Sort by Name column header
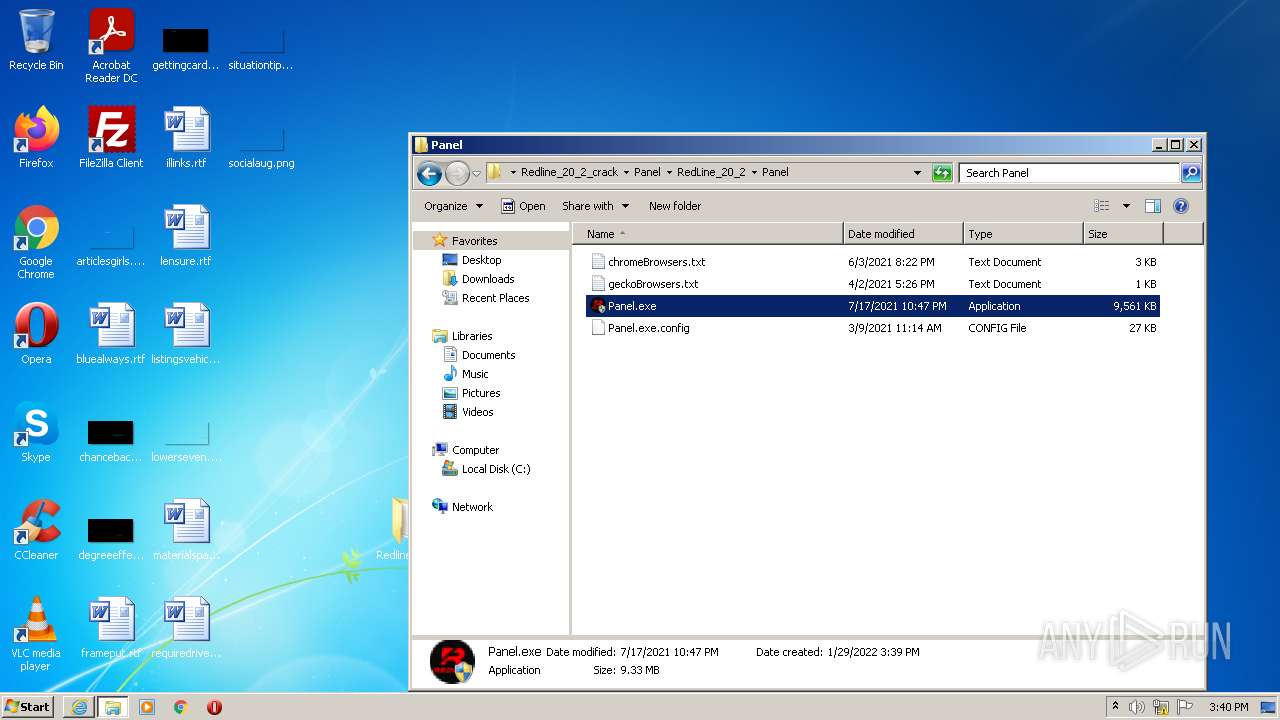Image resolution: width=1280 pixels, height=720 pixels. [x=708, y=234]
